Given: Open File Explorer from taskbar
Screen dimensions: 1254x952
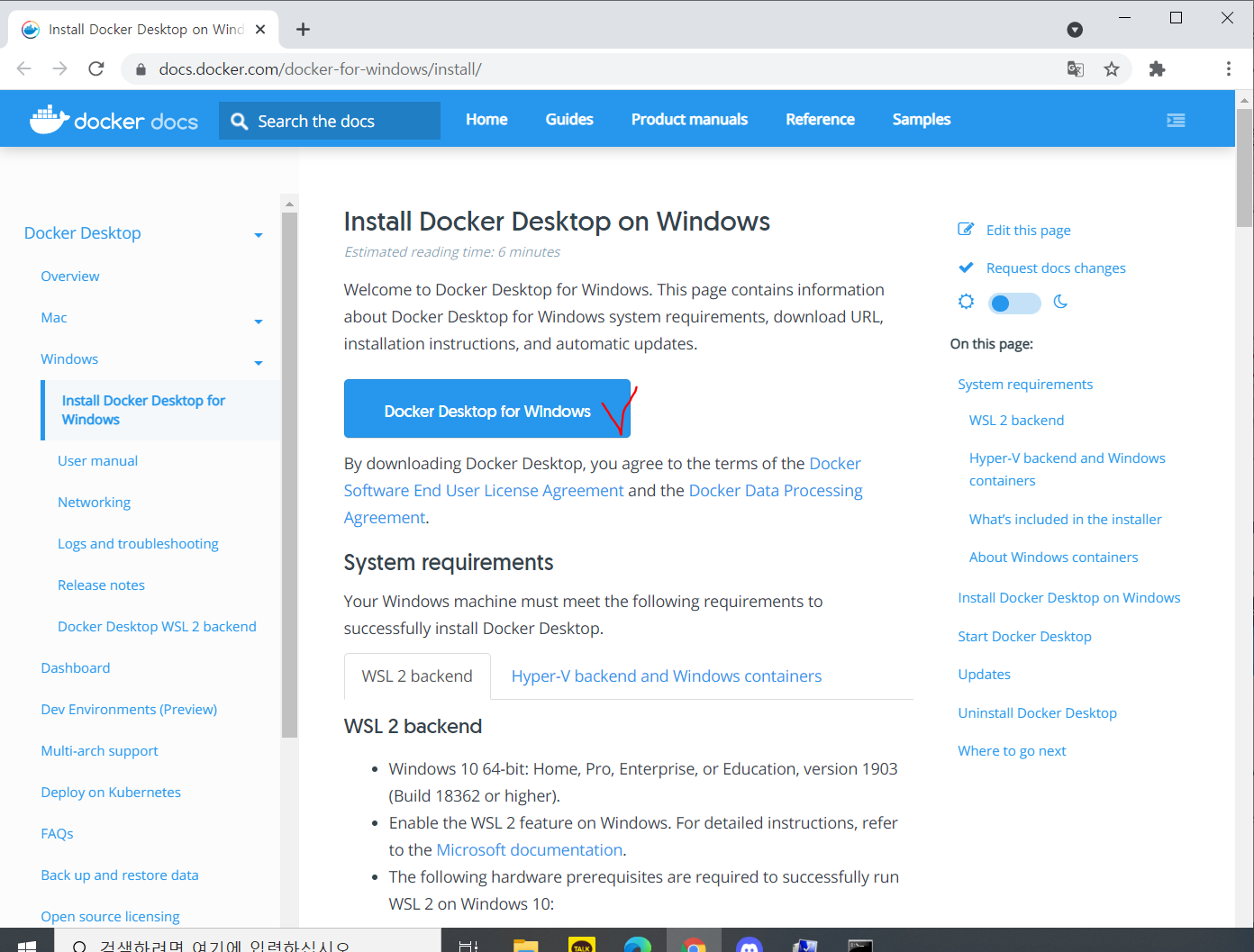Looking at the screenshot, I should tap(525, 945).
